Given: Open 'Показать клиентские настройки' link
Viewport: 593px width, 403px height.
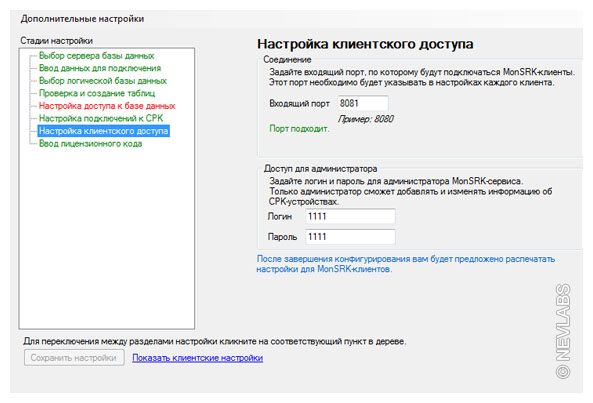Looking at the screenshot, I should (197, 358).
